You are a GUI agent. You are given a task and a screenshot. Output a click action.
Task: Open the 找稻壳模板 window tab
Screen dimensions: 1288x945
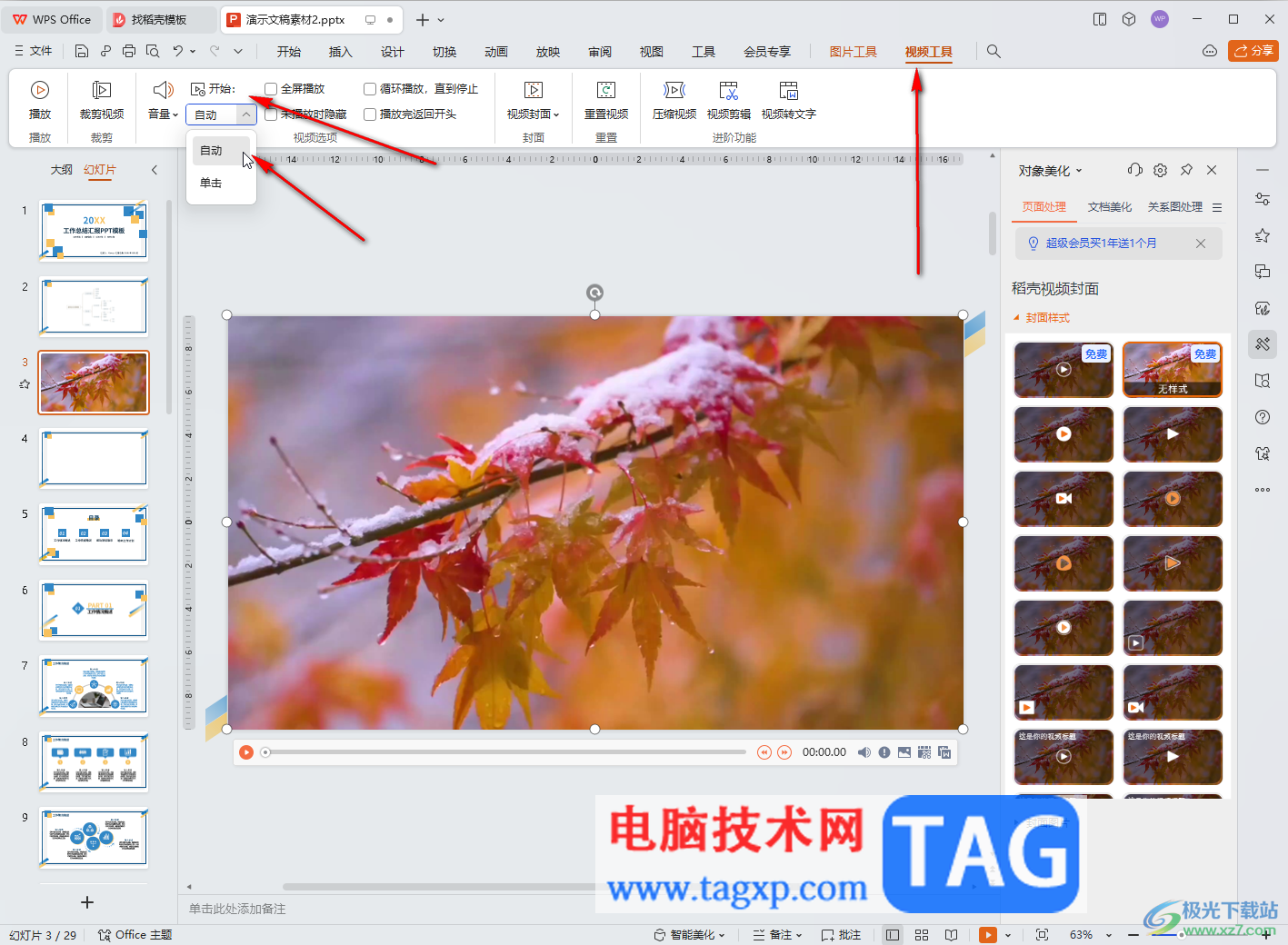160,19
